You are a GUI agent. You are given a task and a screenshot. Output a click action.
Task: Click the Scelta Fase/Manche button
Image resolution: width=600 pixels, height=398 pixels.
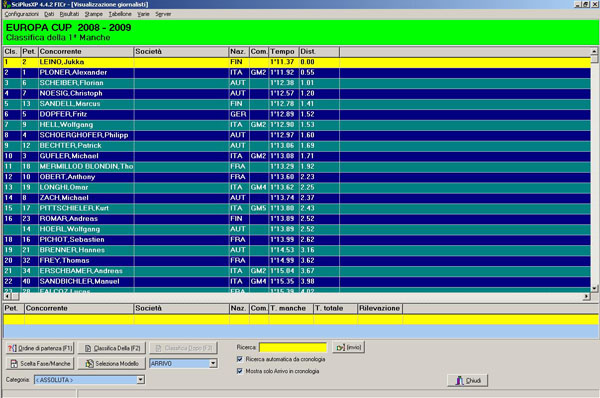click(x=40, y=364)
